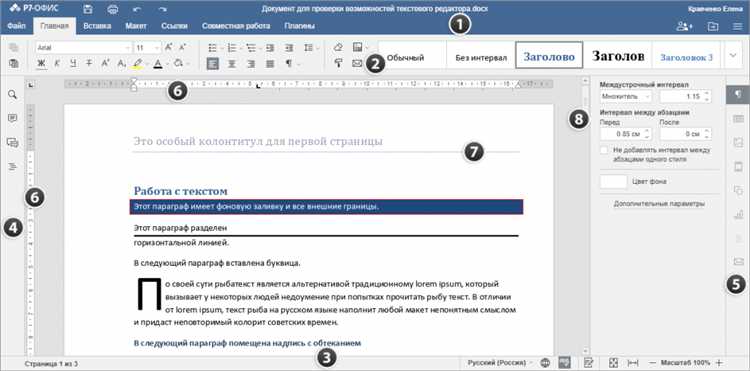Viewport: 750px width, 371px height.
Task: Apply subscript formatting
Action: coord(121,63)
